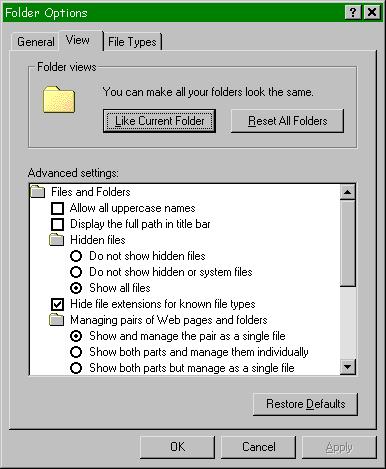Select Do not show hidden or system files
Viewport: 386px width, 469px height.
76,272
